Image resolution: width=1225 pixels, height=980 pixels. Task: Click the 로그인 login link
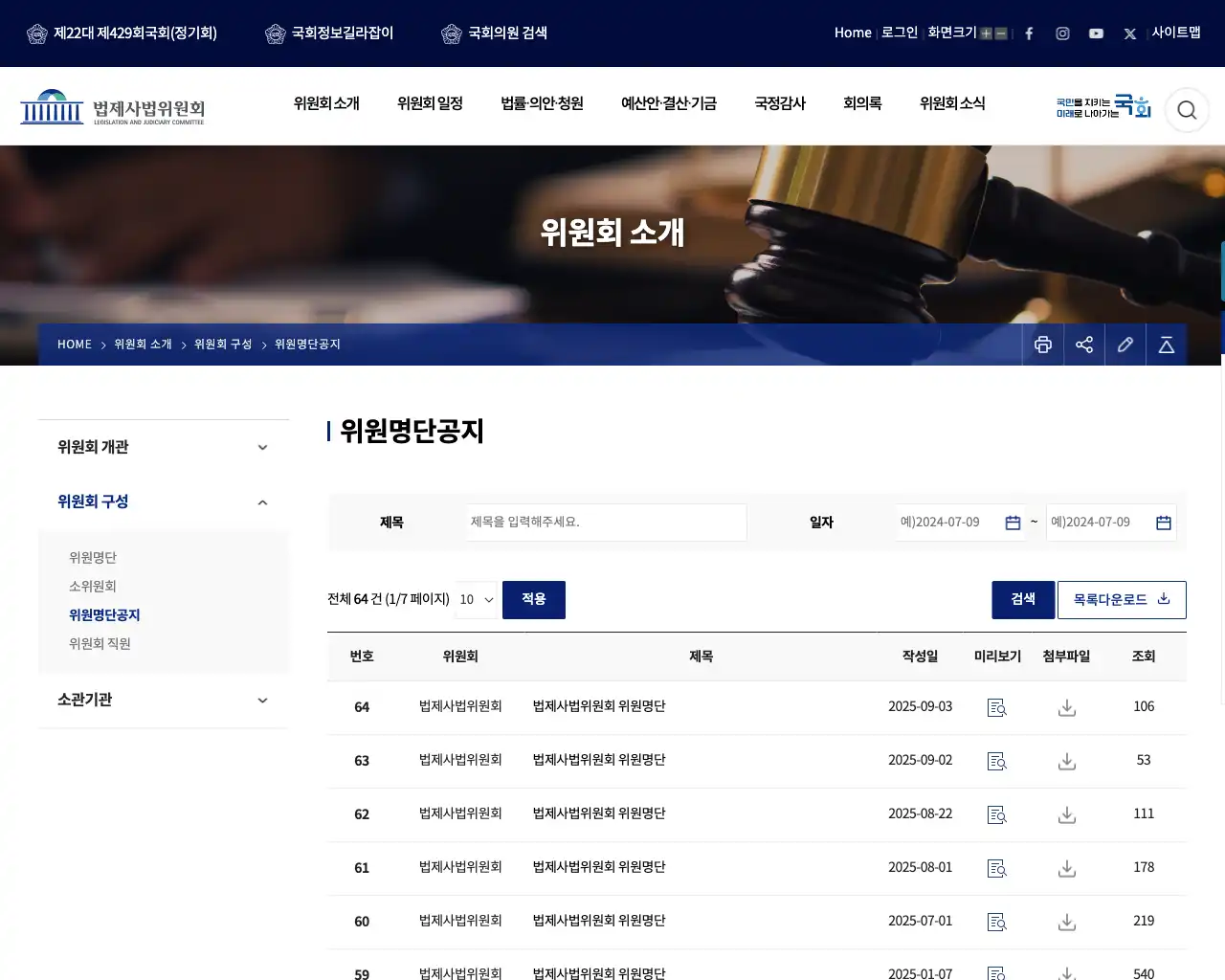point(900,33)
